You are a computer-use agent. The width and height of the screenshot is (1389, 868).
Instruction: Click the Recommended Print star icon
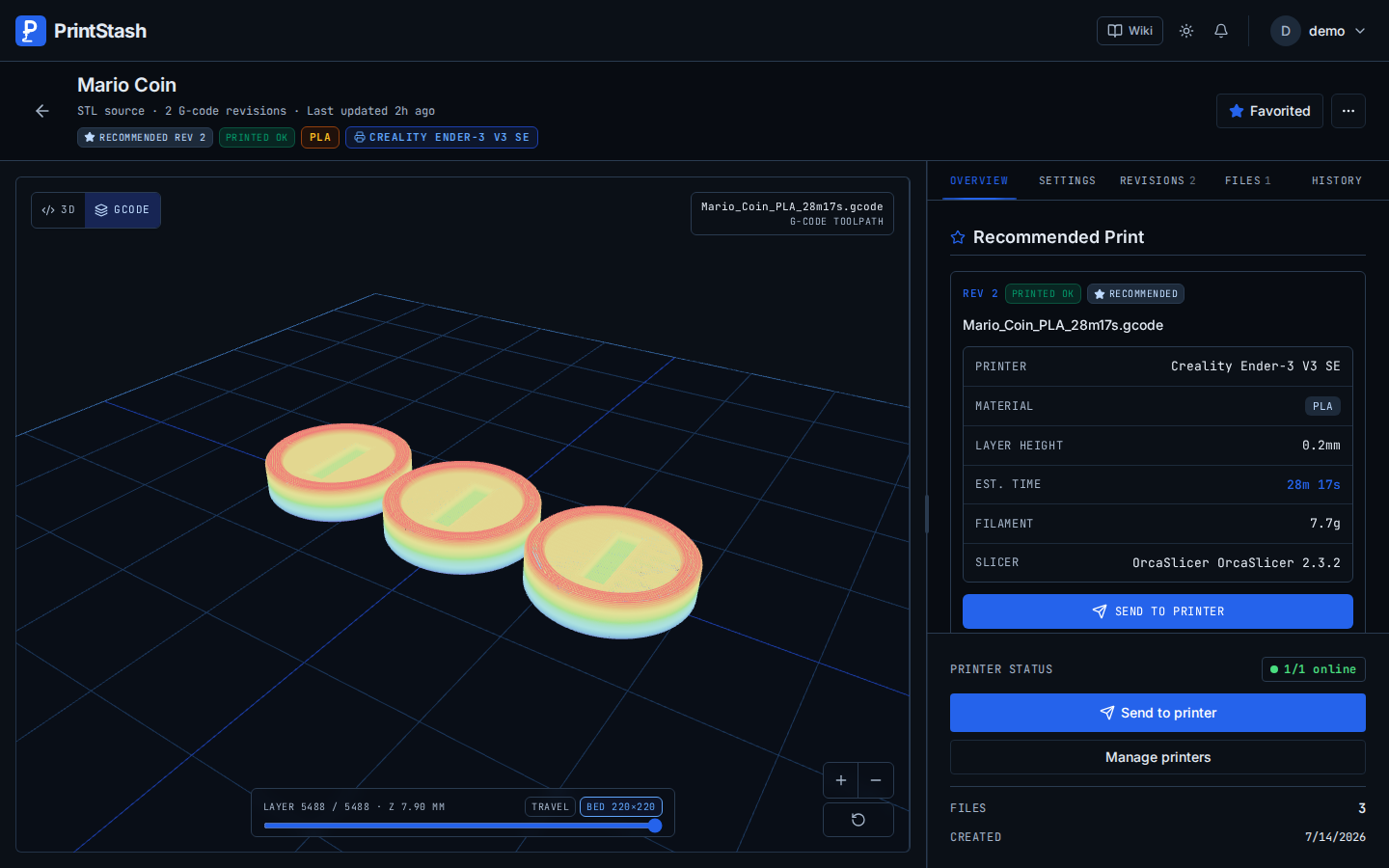click(x=958, y=237)
